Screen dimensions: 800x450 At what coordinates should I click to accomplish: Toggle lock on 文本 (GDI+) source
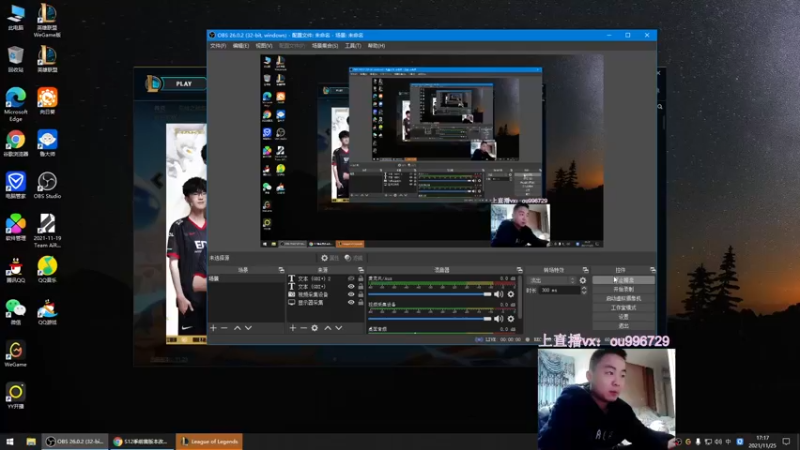(361, 286)
